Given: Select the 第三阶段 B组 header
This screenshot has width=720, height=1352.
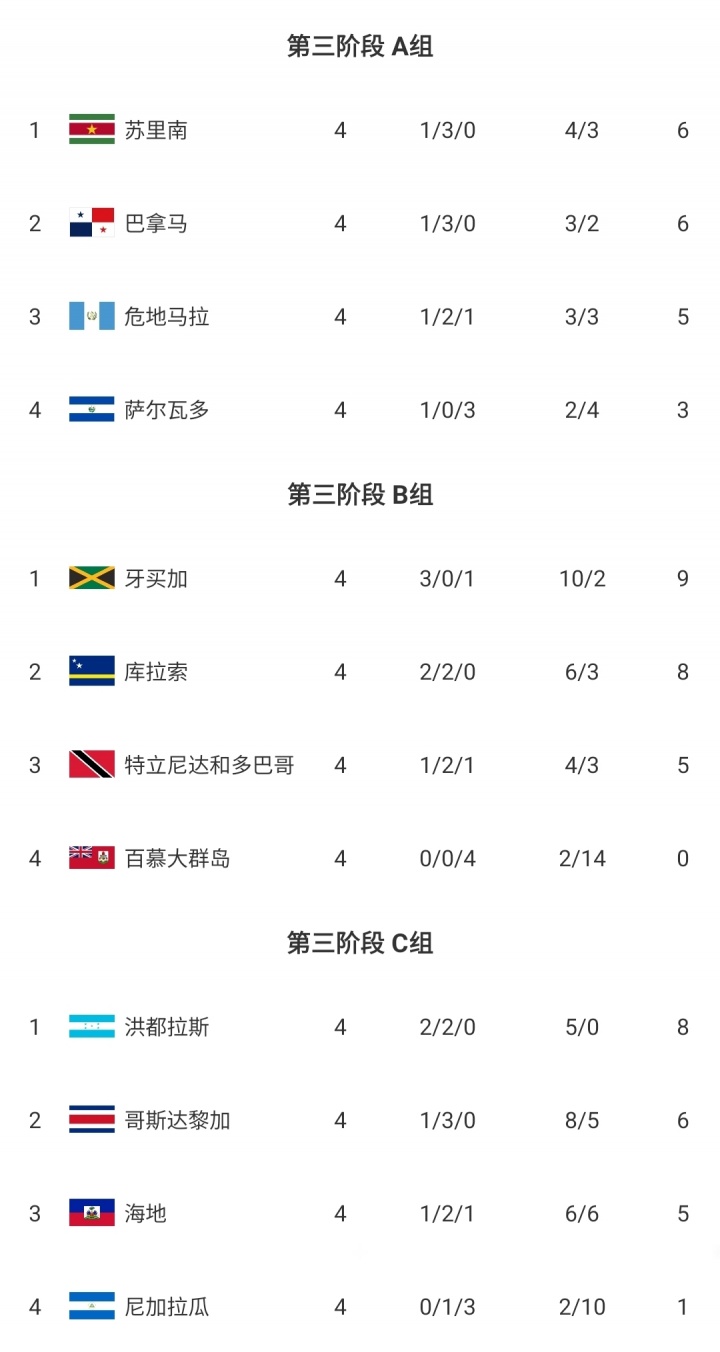Looking at the screenshot, I should pos(360,495).
